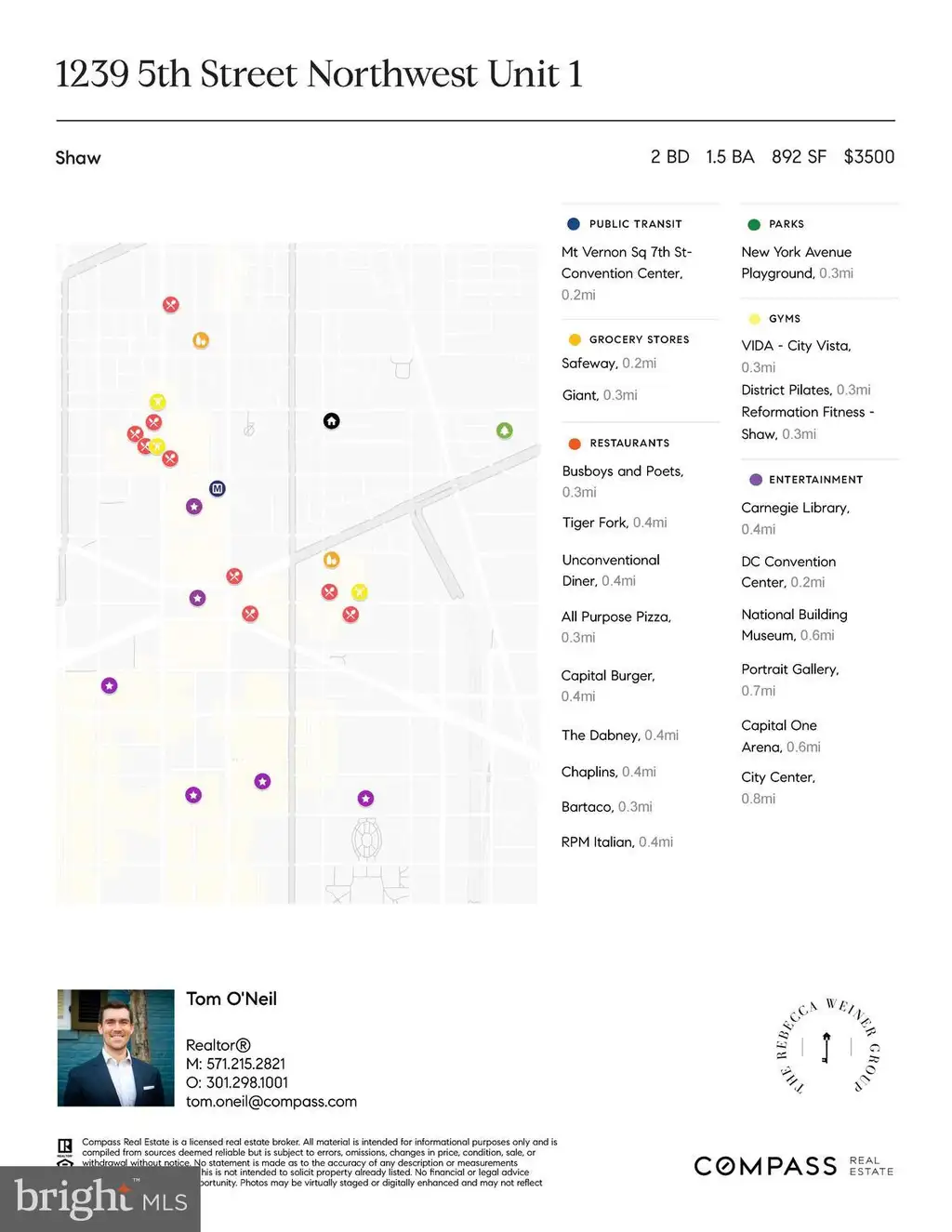The width and height of the screenshot is (952, 1232).
Task: Click the blue metro M marker
Action: coord(217,488)
